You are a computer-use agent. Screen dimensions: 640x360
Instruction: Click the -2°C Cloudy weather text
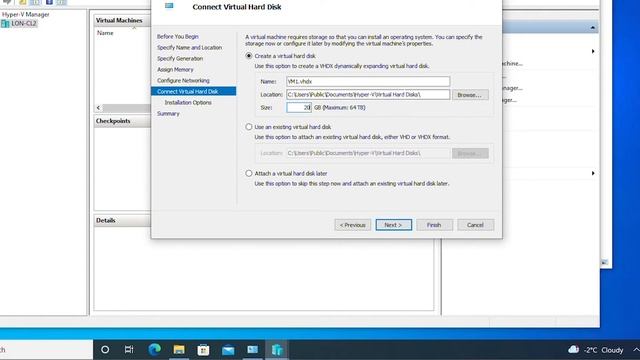tap(603, 350)
